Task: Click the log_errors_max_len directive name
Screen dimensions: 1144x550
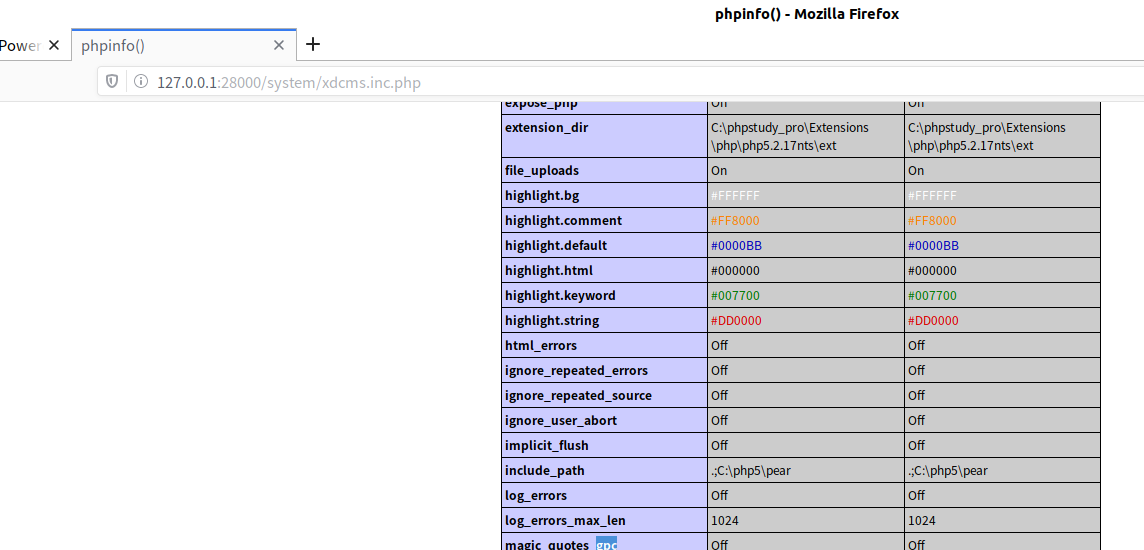Action: point(565,521)
